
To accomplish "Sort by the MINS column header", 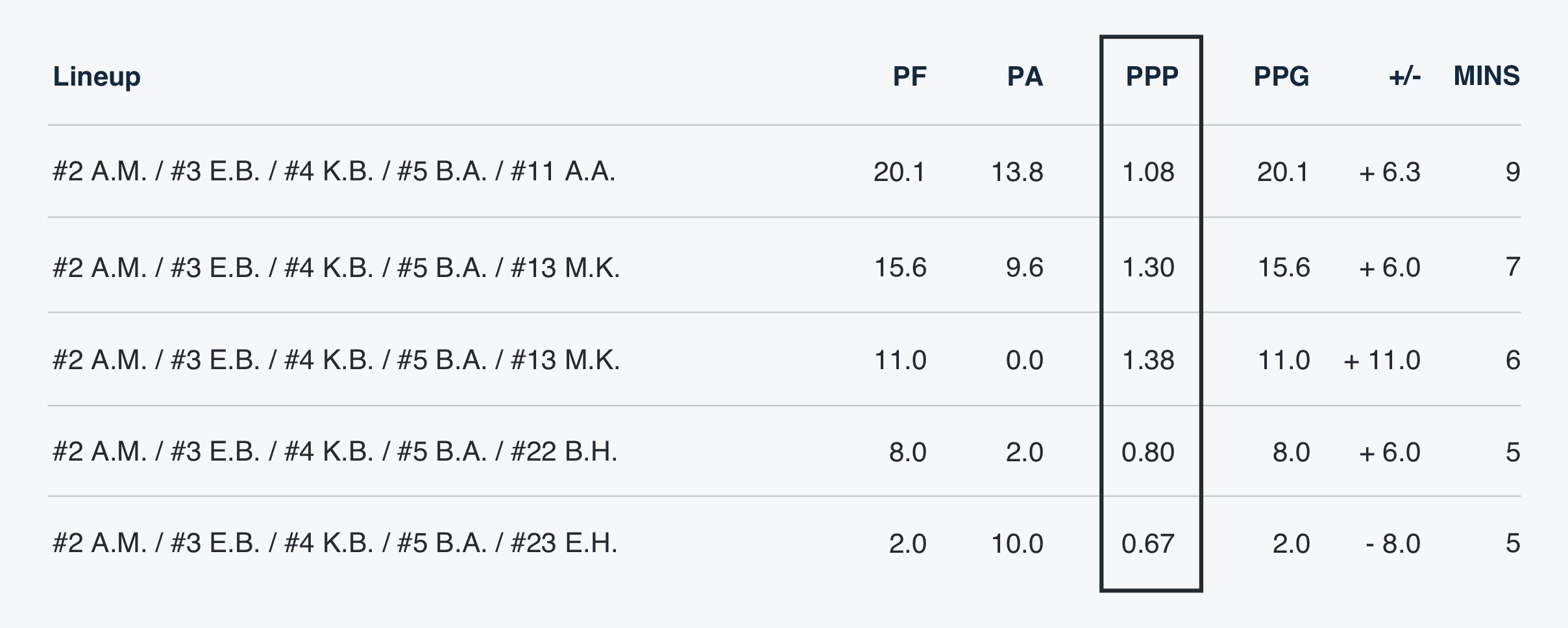I will coord(1486,77).
